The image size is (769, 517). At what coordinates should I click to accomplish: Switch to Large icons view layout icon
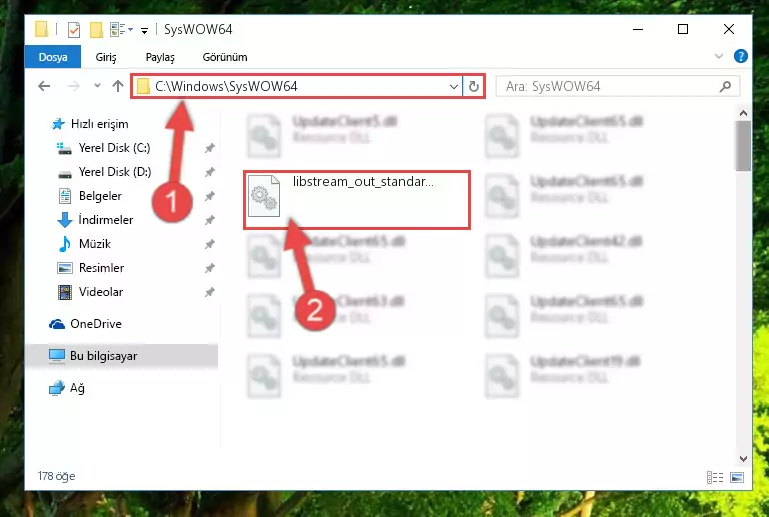tap(737, 477)
